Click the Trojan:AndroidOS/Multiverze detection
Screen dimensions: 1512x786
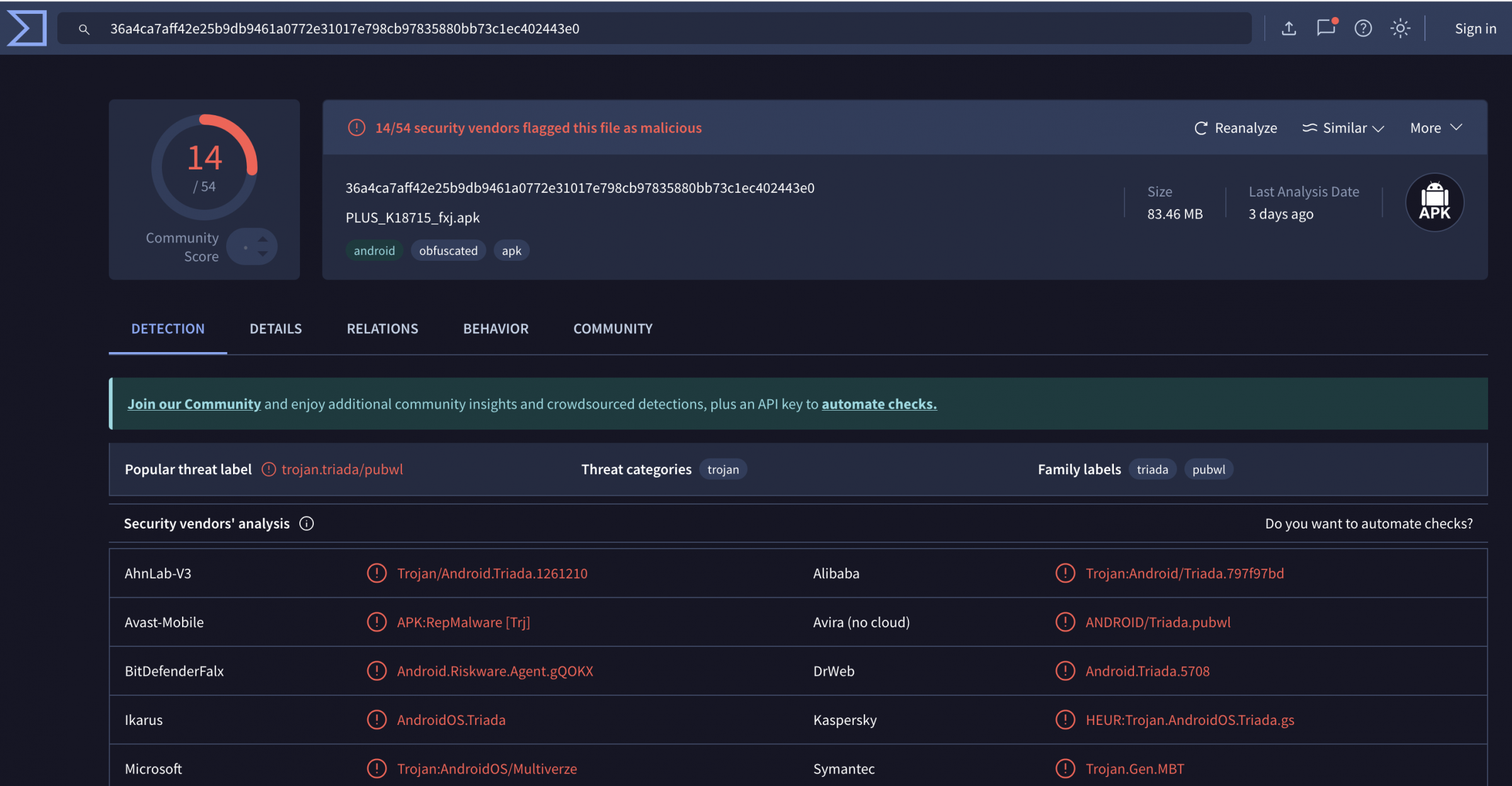pyautogui.click(x=486, y=768)
